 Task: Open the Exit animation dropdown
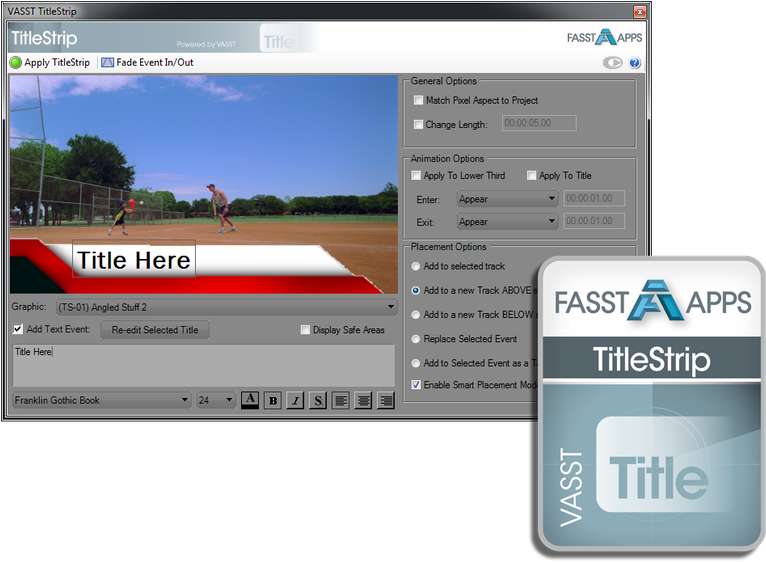click(x=508, y=221)
